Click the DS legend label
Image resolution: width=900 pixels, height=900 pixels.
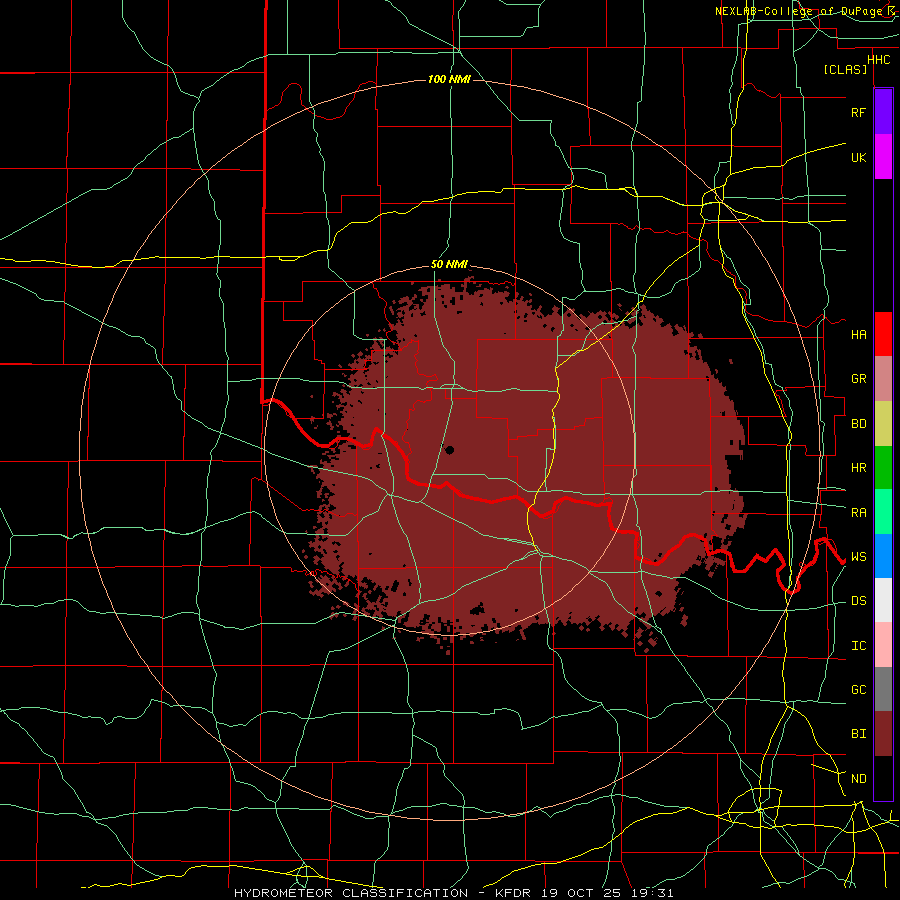[858, 601]
